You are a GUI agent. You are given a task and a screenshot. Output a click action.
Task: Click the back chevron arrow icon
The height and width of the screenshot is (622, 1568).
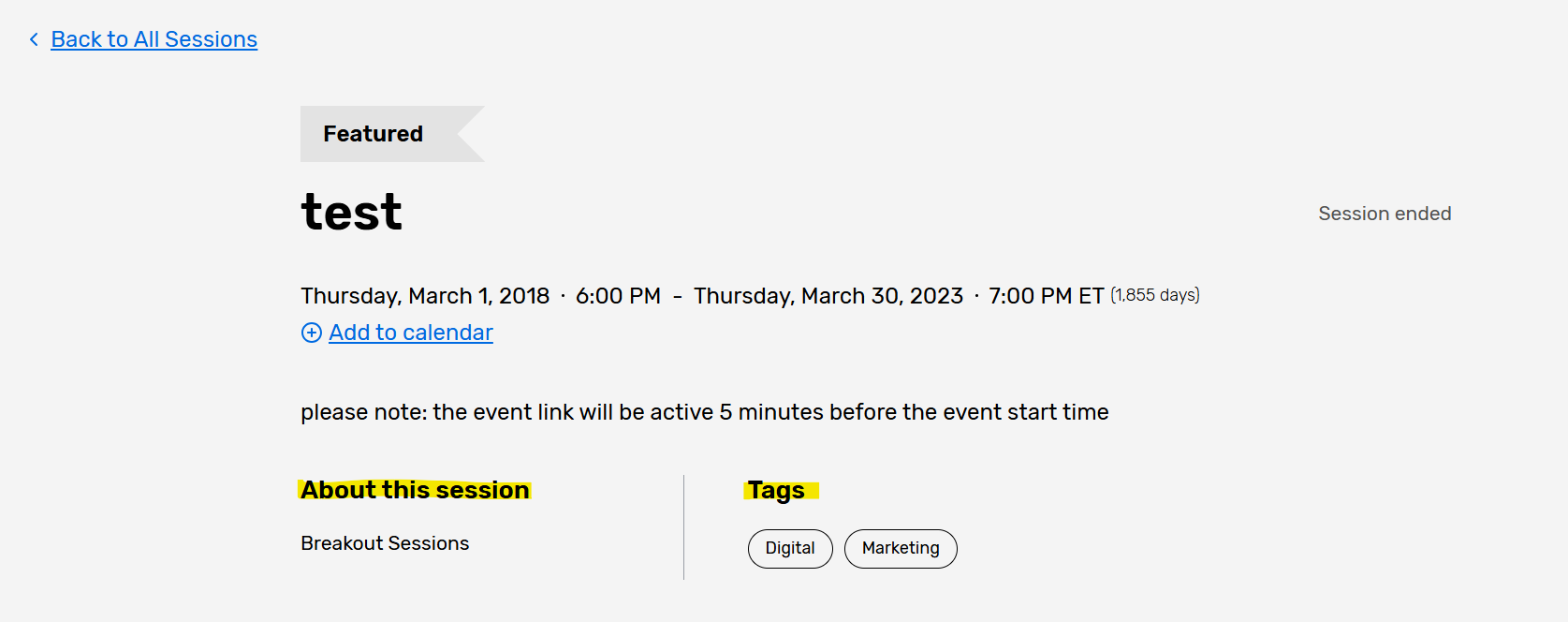[34, 39]
